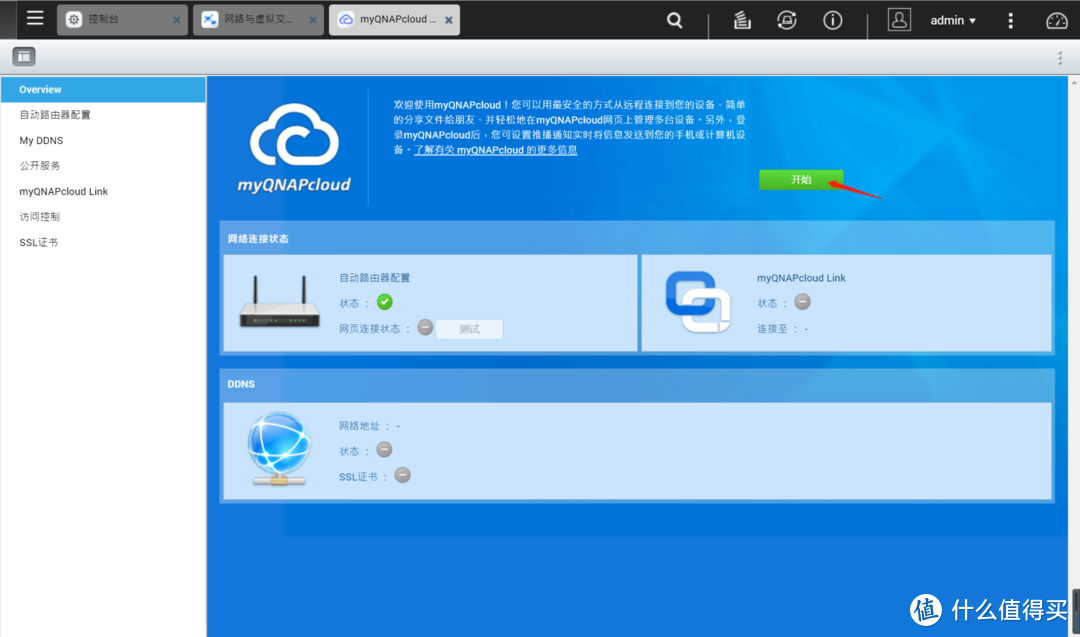1080x637 pixels.
Task: Open the background tasks icon
Action: [742, 21]
